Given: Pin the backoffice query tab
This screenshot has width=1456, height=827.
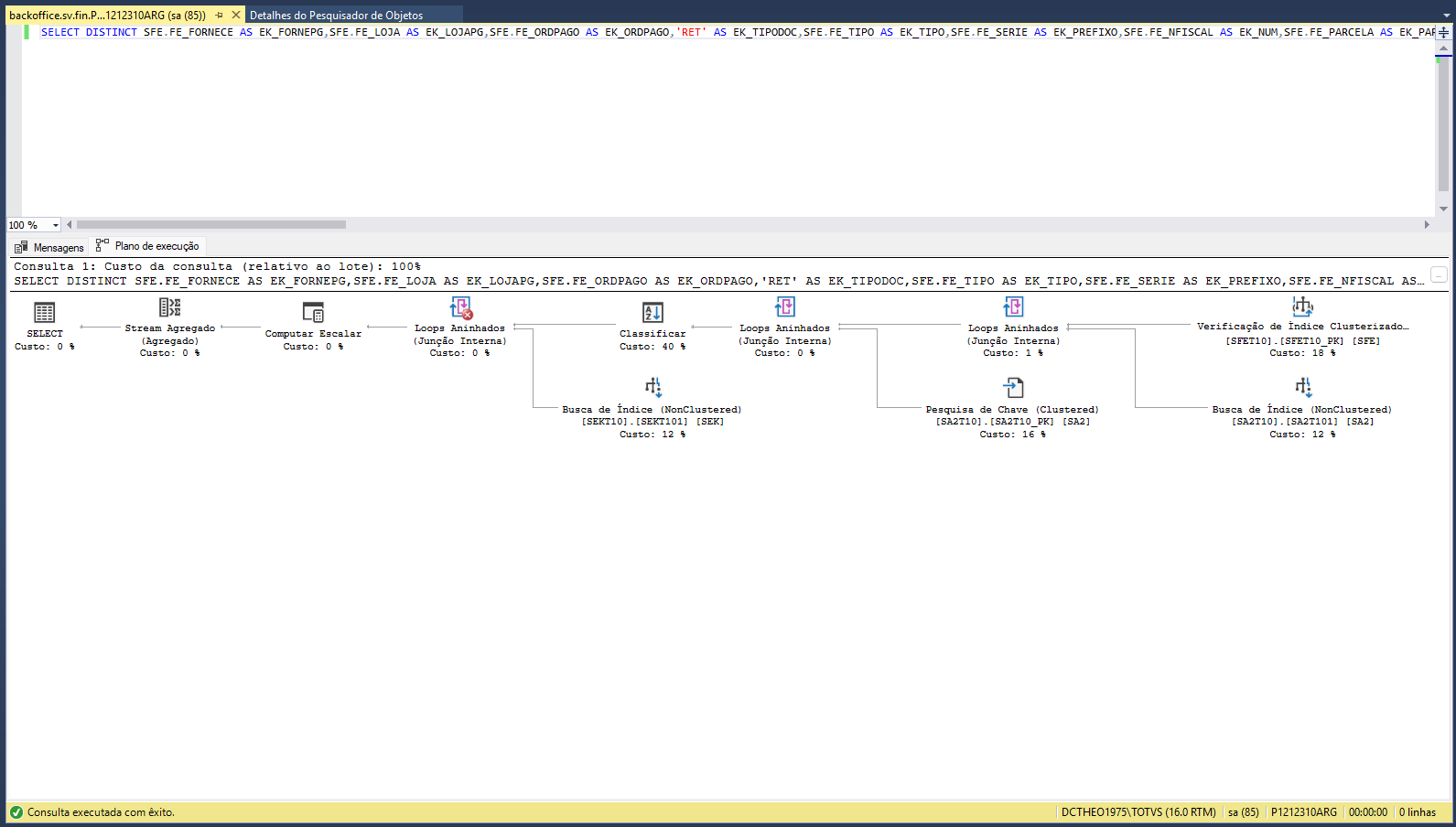Looking at the screenshot, I should (x=220, y=16).
